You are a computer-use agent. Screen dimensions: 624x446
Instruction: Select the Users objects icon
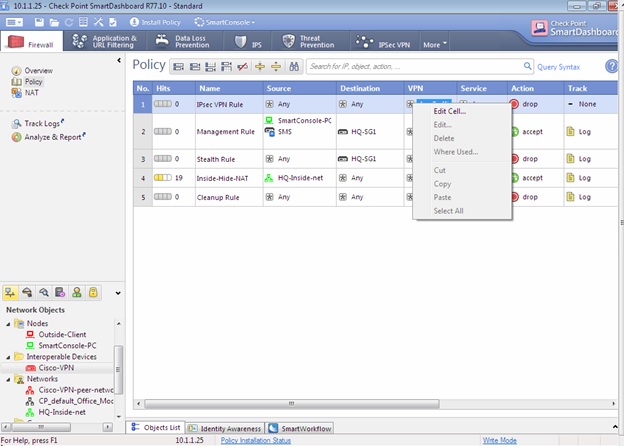(77, 293)
